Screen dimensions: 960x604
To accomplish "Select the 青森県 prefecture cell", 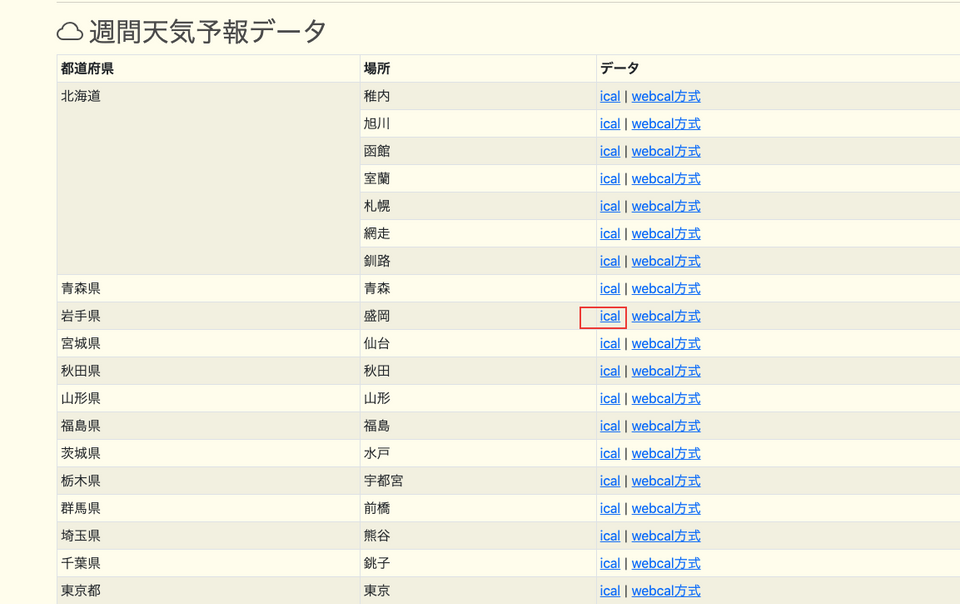I will (208, 289).
